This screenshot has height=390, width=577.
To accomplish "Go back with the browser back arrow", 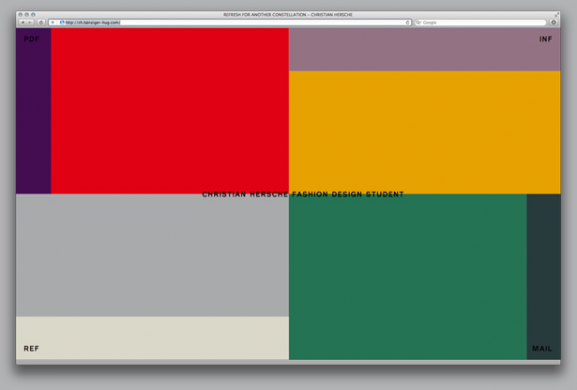I will coord(22,22).
